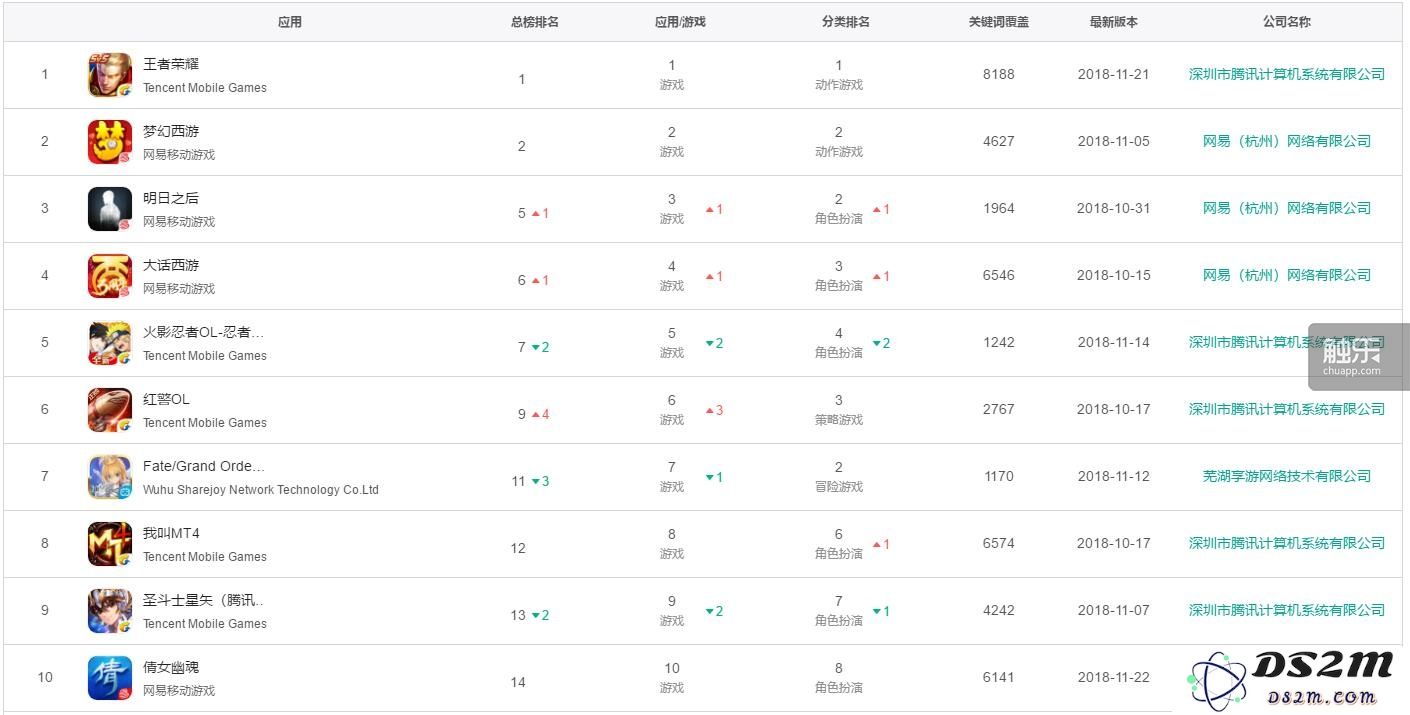Click 策略游戏 category in 红警OL row

pos(838,420)
